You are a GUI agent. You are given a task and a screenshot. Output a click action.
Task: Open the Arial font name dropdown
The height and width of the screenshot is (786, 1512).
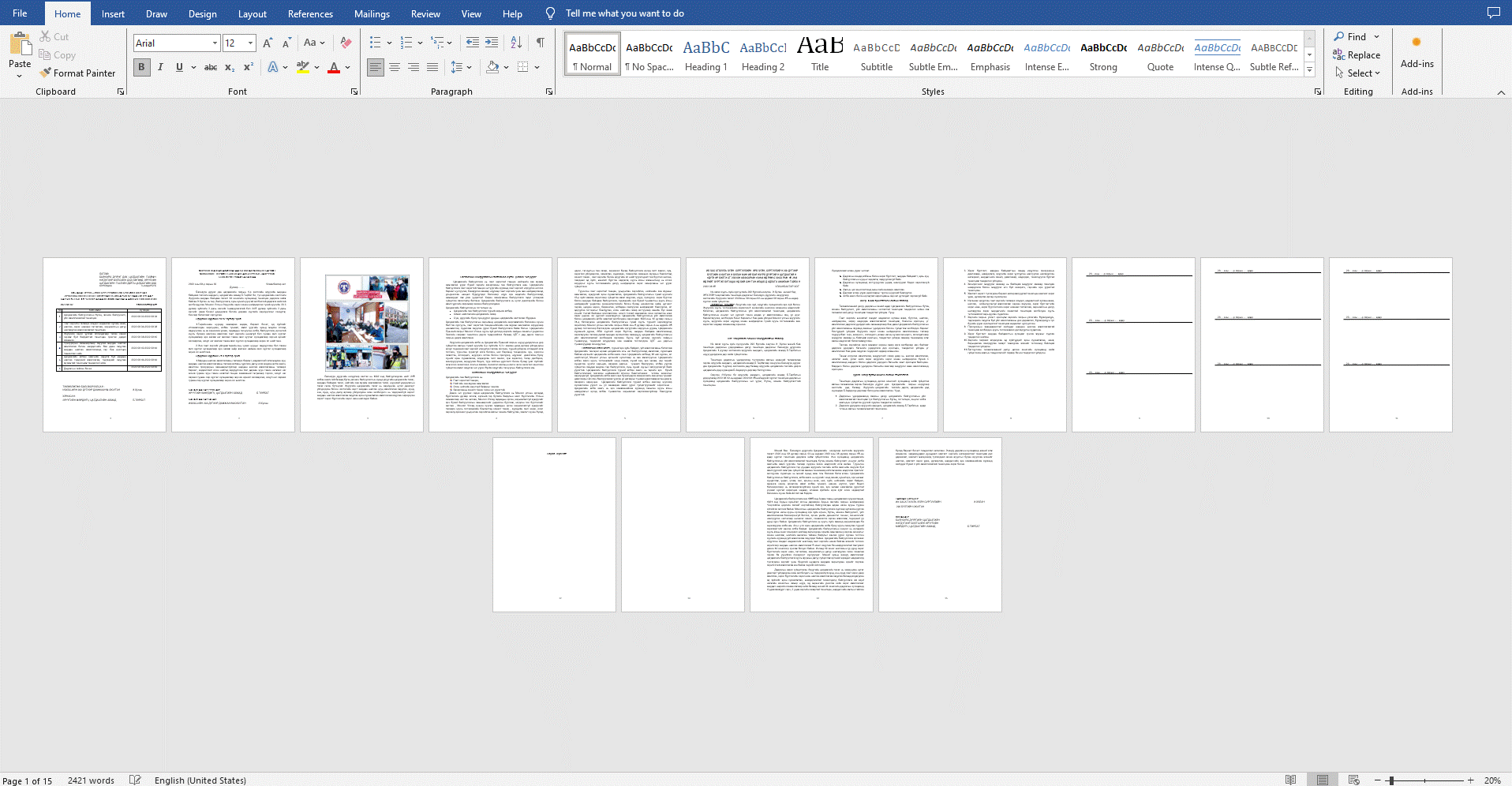(x=215, y=43)
